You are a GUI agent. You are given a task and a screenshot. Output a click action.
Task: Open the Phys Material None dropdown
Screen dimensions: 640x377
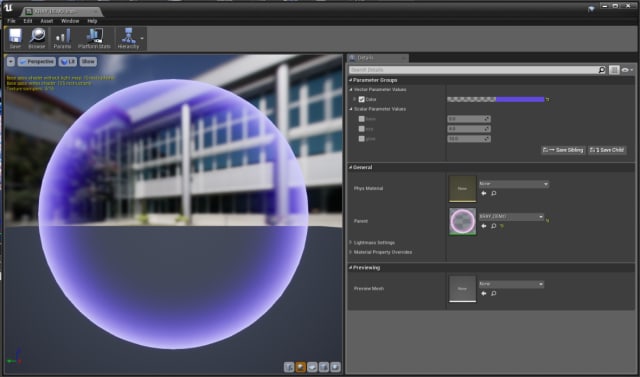pyautogui.click(x=514, y=184)
